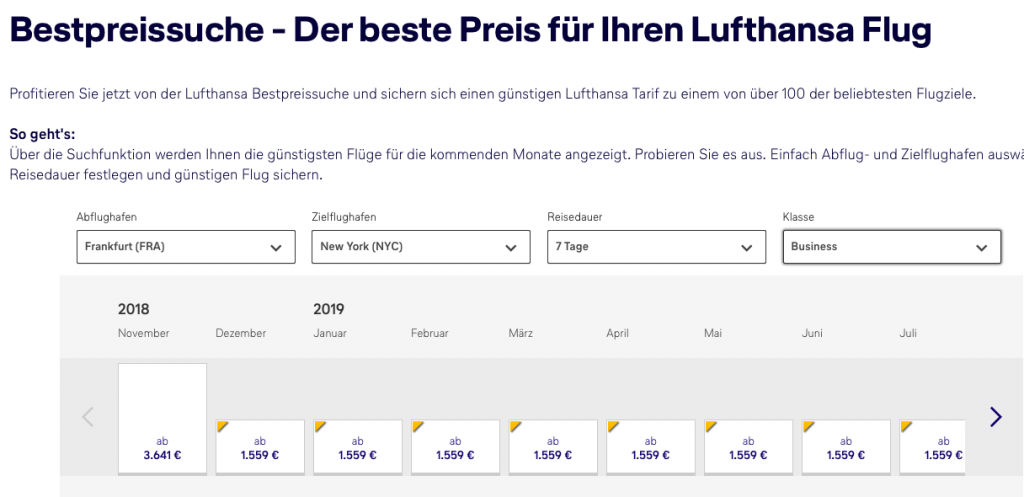
Task: Click the Januar month label
Action: point(331,333)
